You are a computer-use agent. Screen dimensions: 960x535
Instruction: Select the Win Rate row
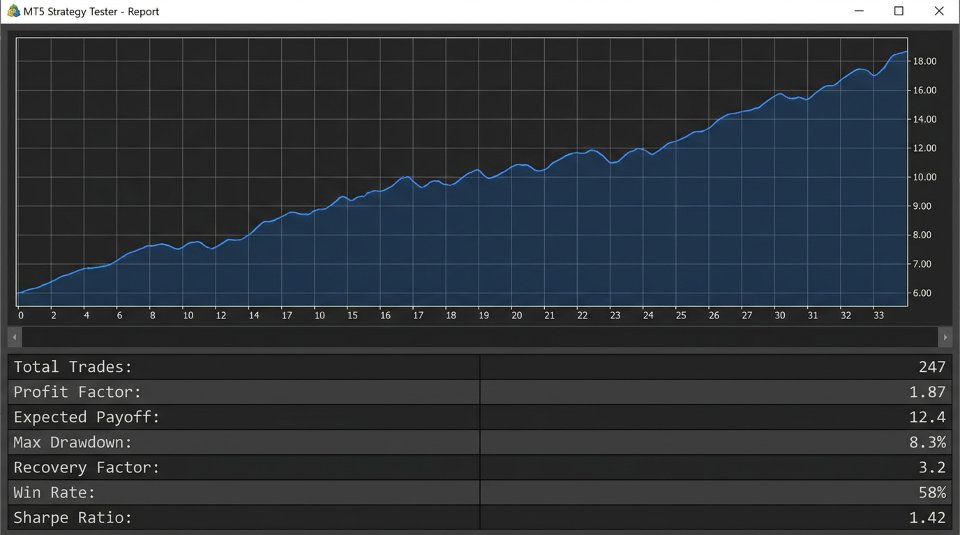480,492
